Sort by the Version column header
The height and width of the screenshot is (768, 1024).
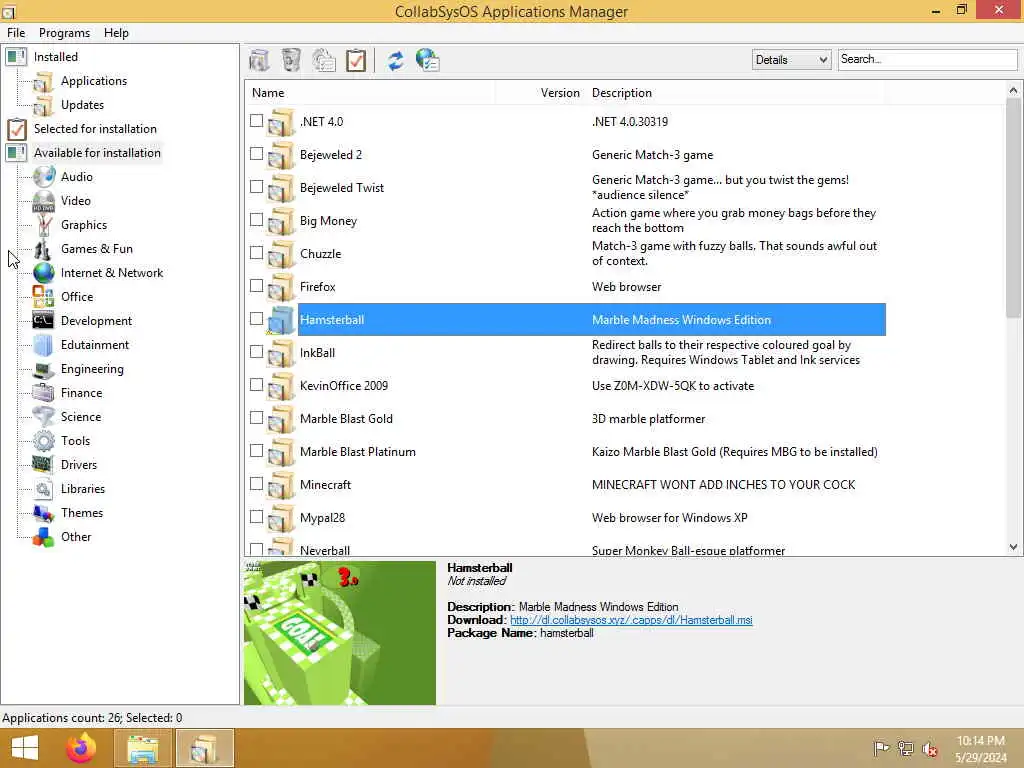[x=541, y=93]
